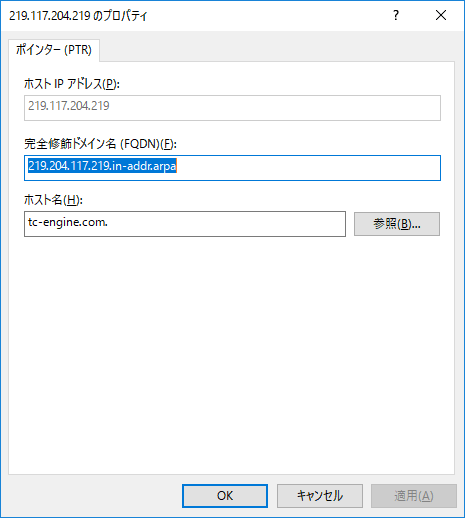
Task: Click the のプロパティ title bar text
Action: (120, 16)
